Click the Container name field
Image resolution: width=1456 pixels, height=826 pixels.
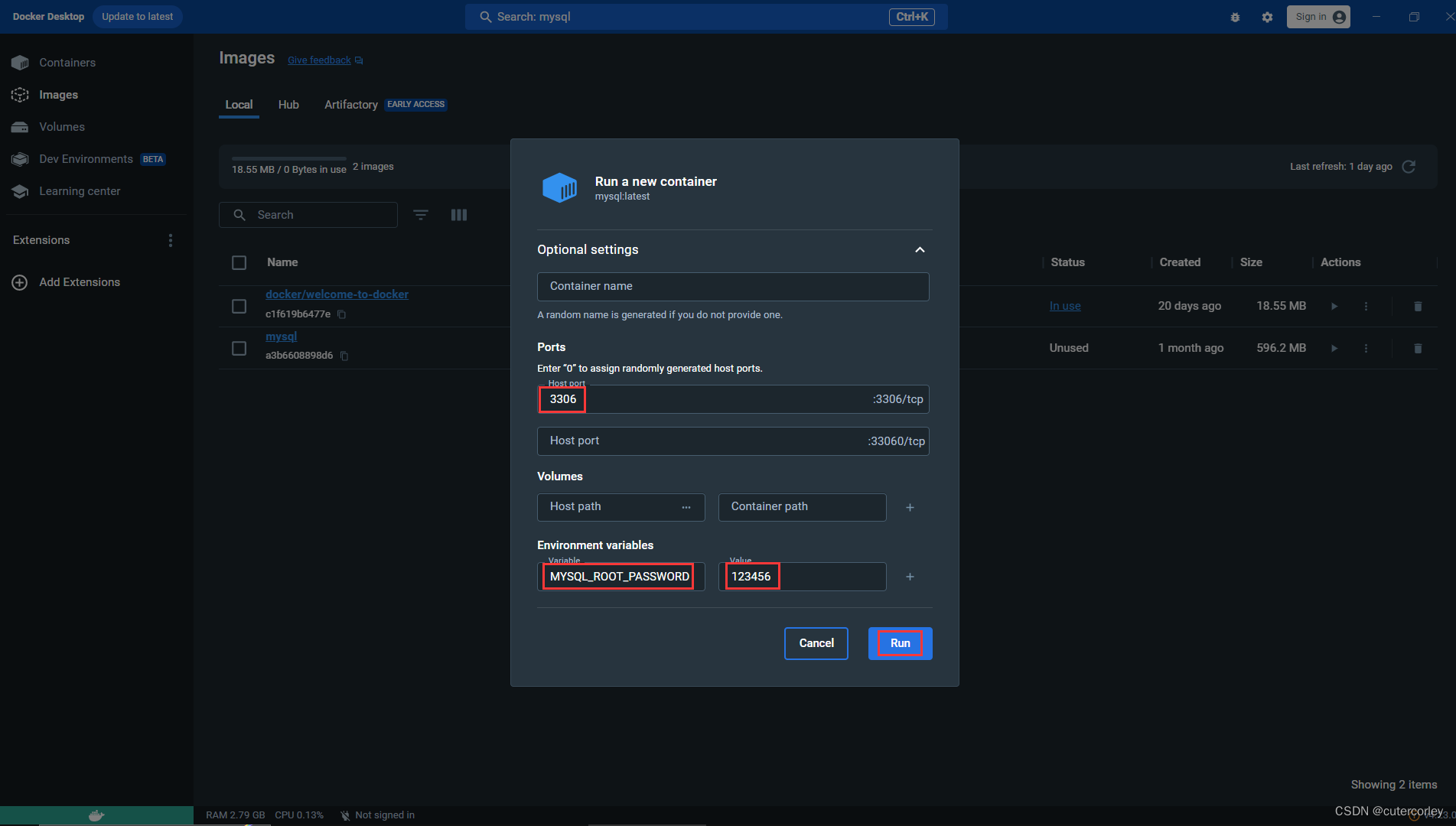[733, 287]
